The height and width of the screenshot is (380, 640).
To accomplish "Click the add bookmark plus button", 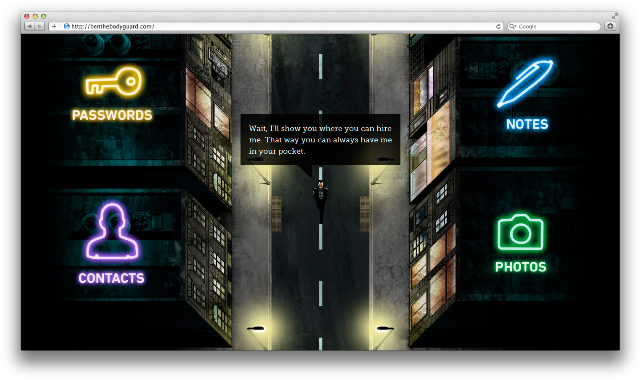I will point(54,27).
